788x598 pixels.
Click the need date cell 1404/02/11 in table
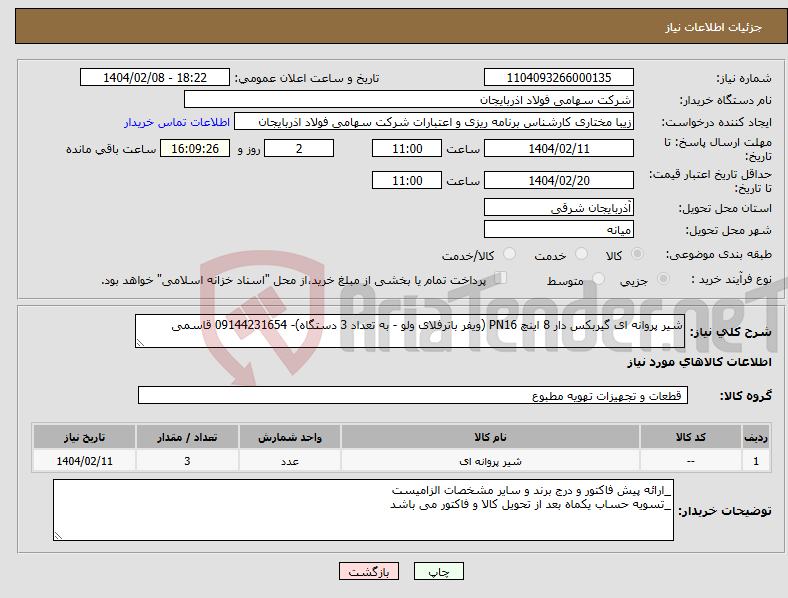84,461
